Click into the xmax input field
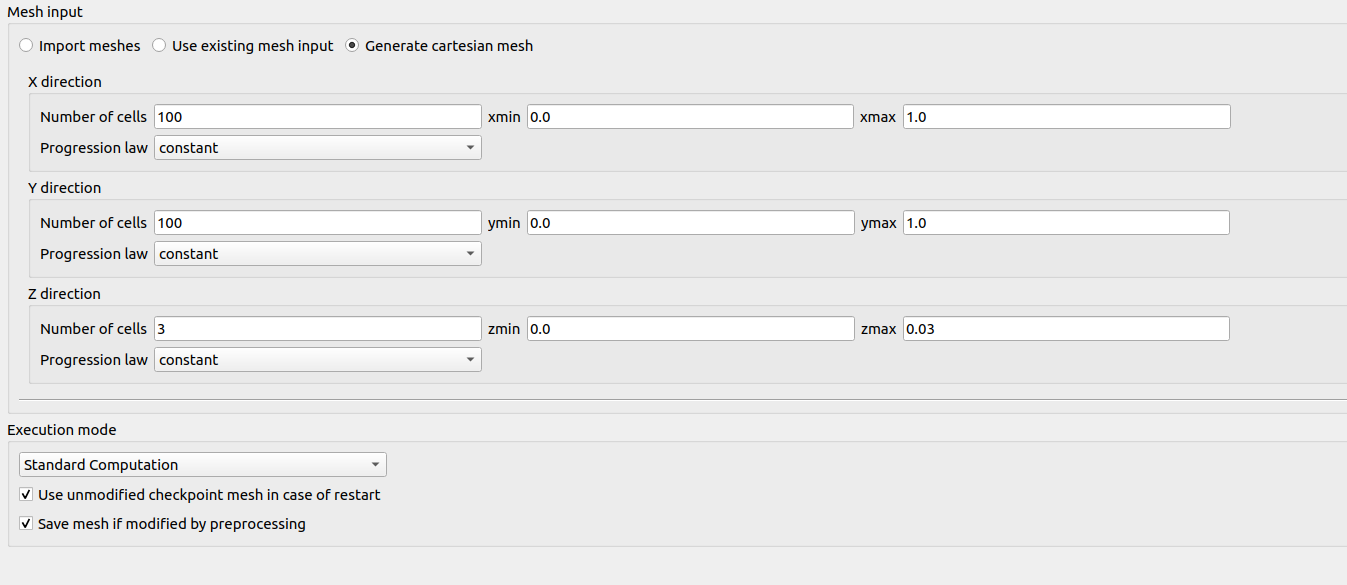This screenshot has width=1347, height=585. [x=1066, y=117]
